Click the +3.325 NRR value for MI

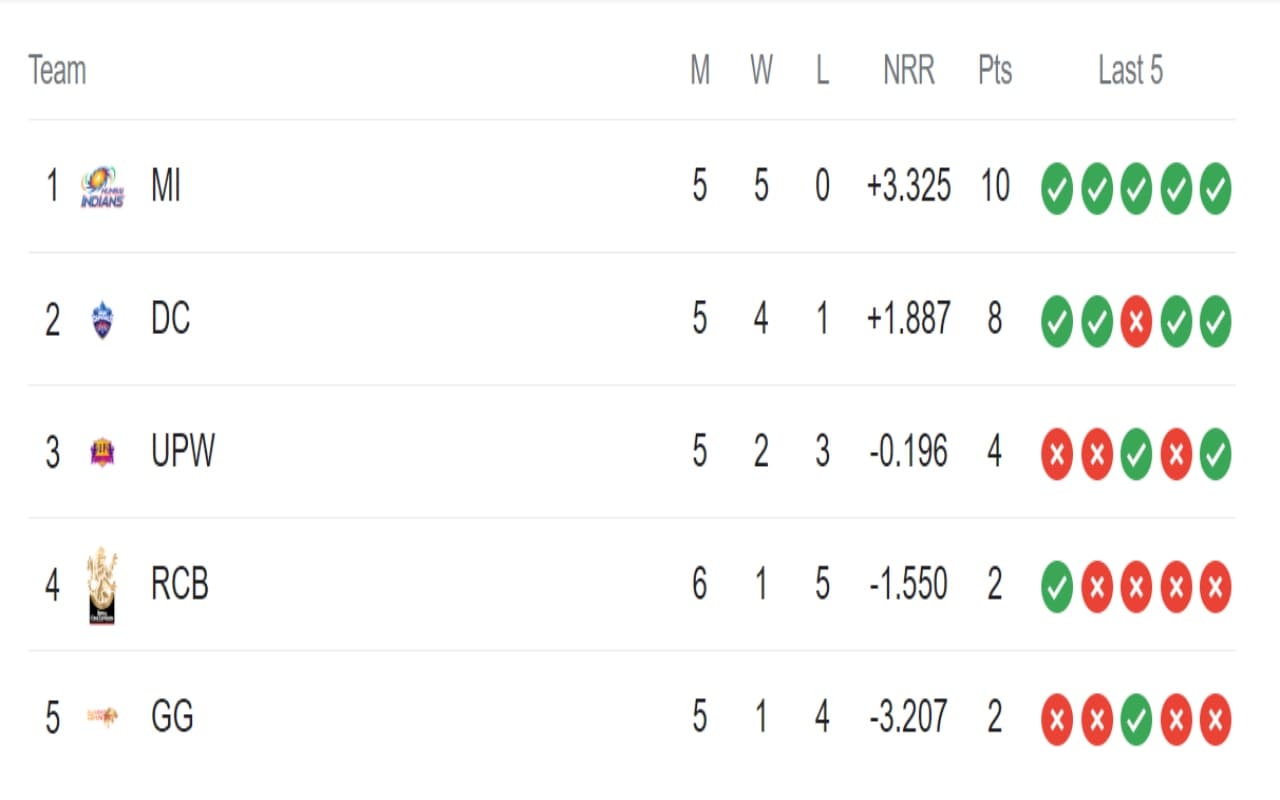(x=908, y=187)
